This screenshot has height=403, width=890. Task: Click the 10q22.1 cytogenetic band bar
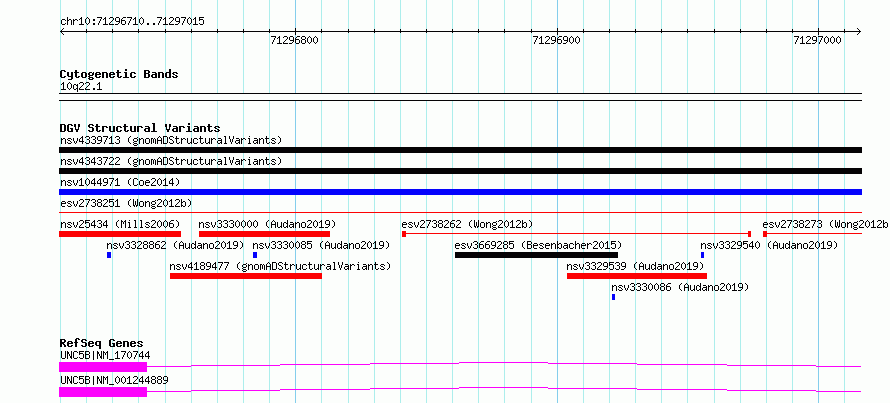[460, 97]
